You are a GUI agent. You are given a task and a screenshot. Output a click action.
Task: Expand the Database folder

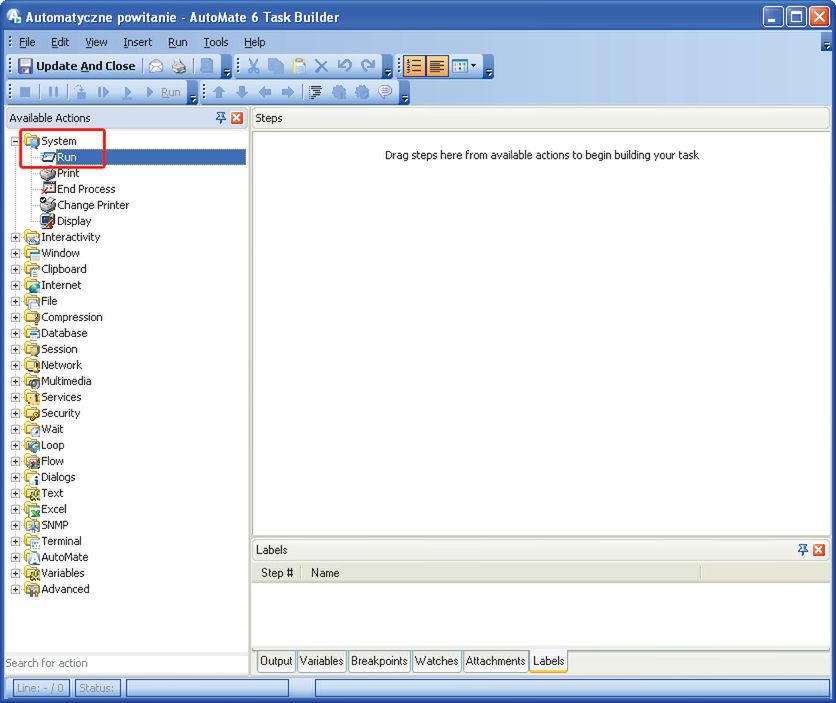click(15, 333)
